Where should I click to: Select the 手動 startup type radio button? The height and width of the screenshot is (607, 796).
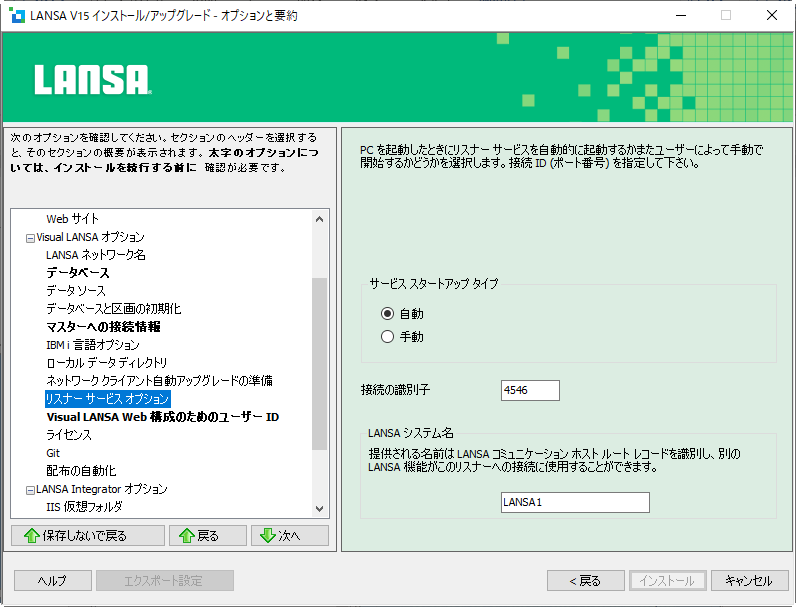387,336
